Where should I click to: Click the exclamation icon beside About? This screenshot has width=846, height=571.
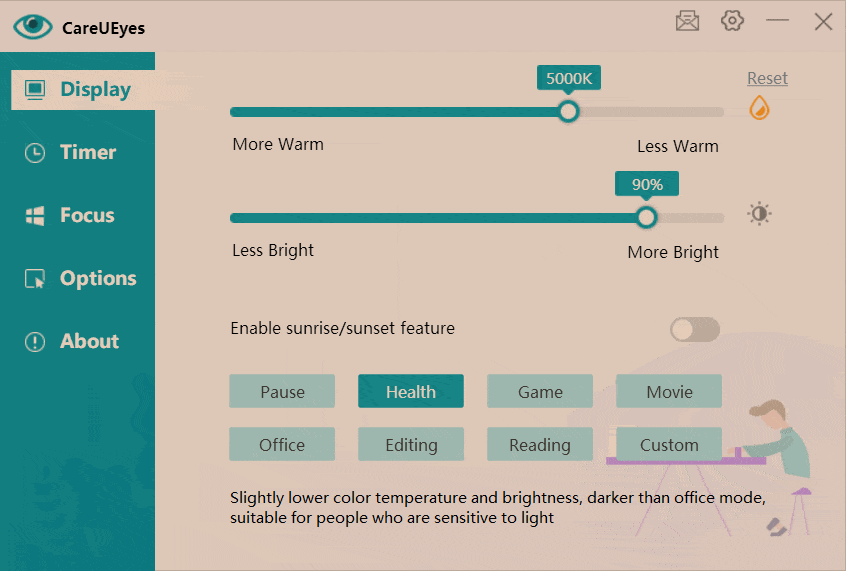point(35,342)
